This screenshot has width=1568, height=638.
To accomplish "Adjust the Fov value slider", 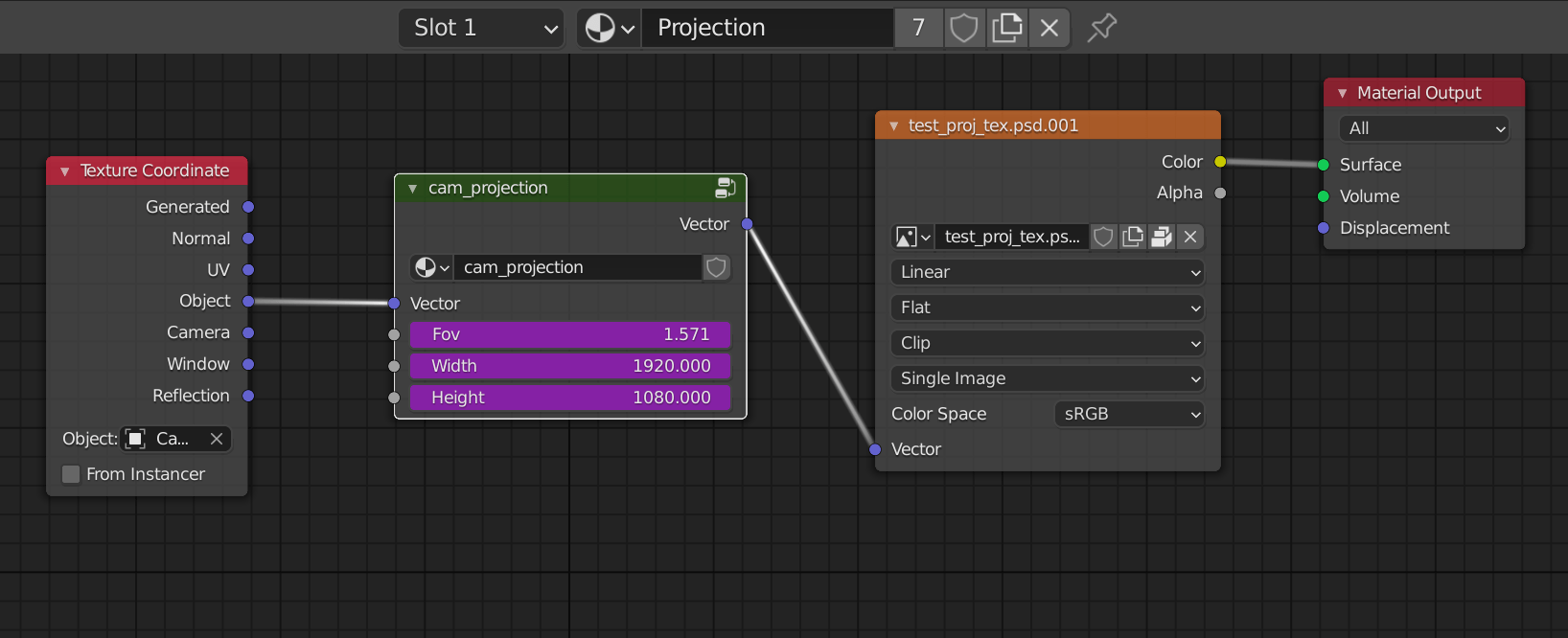I will point(570,334).
